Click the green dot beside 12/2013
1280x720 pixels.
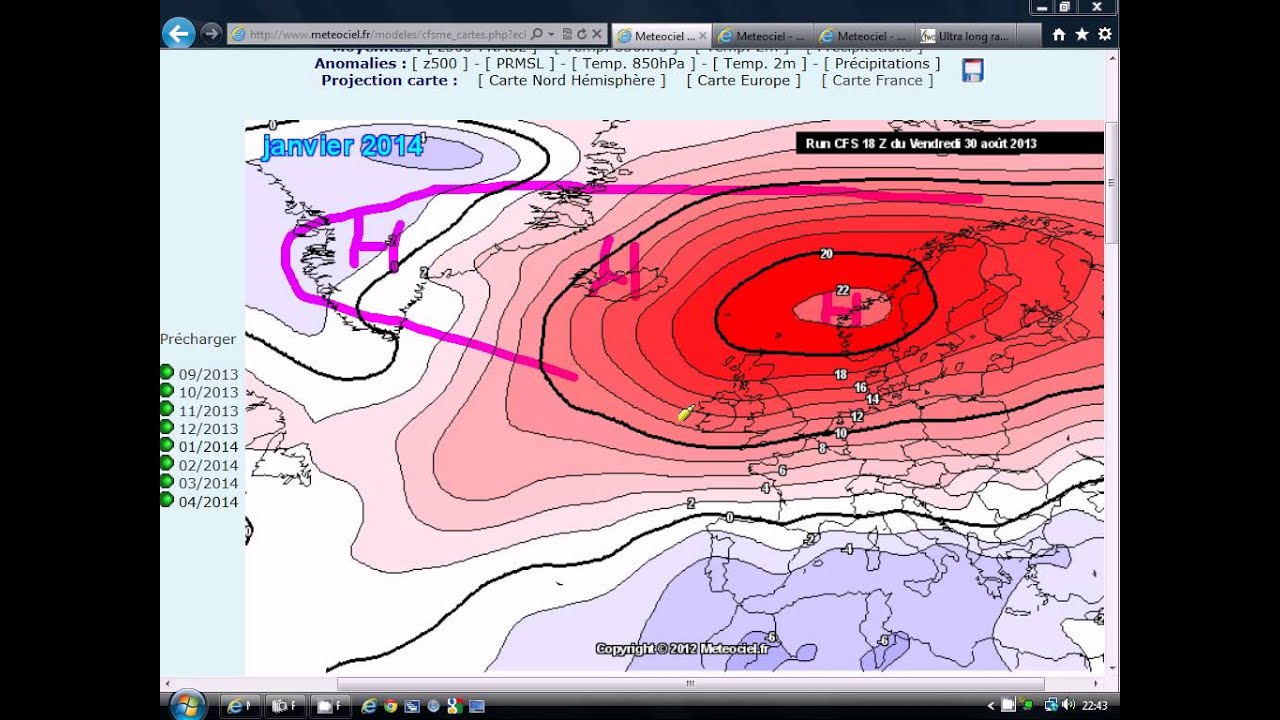(x=167, y=426)
